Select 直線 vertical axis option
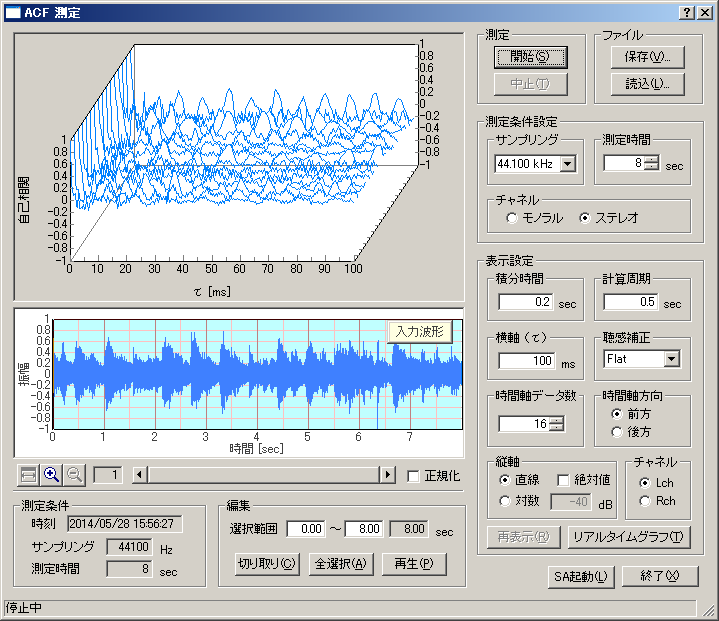This screenshot has height=621, width=719. tap(504, 480)
